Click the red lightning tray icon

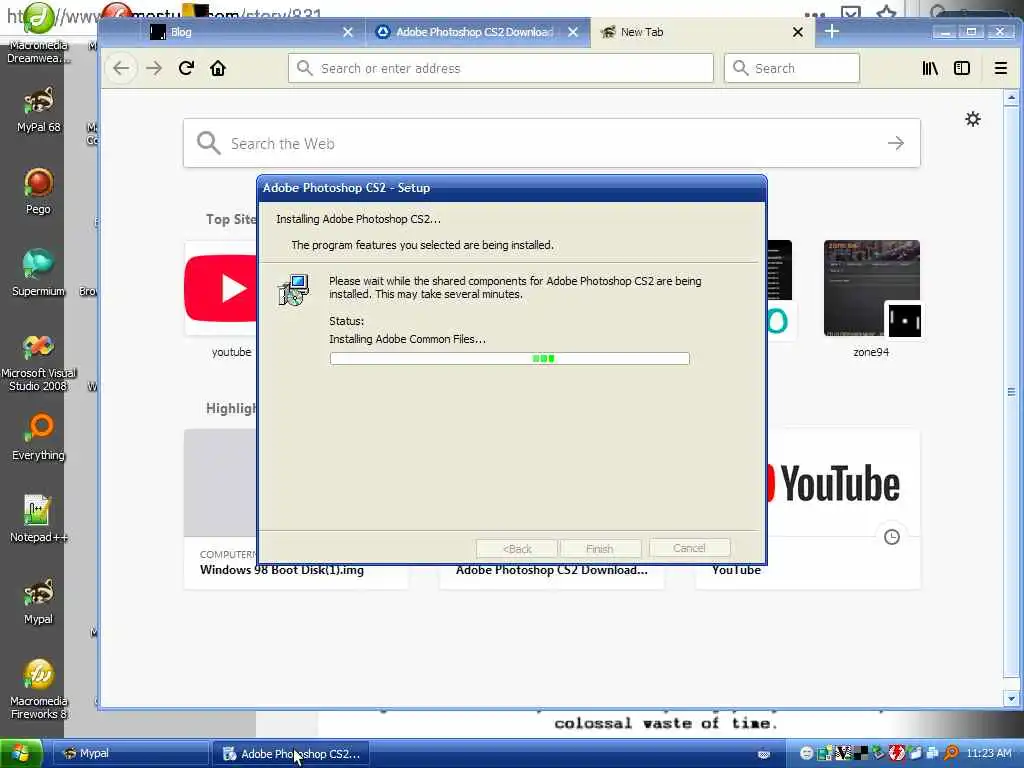pos(897,754)
